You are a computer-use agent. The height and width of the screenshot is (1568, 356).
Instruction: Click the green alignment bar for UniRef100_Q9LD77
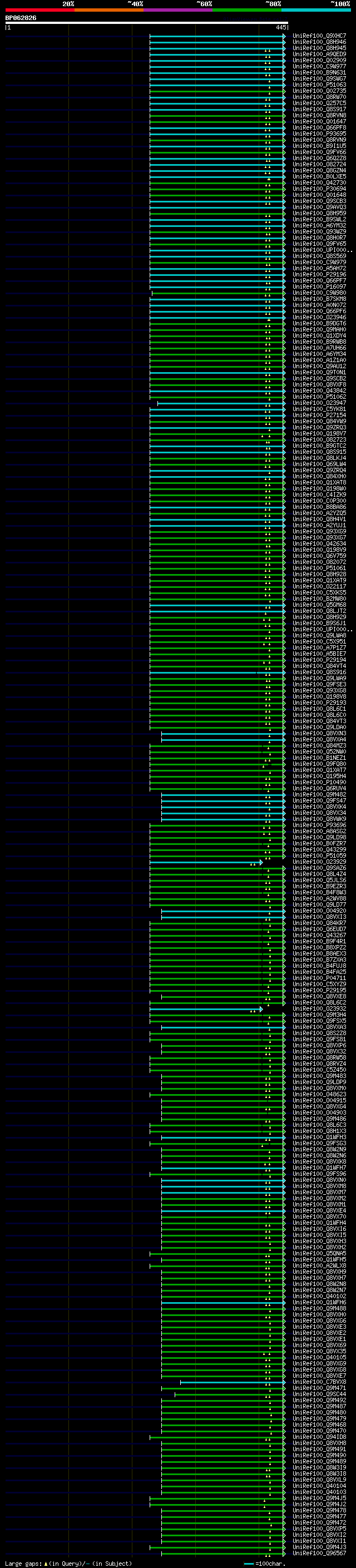click(x=217, y=905)
